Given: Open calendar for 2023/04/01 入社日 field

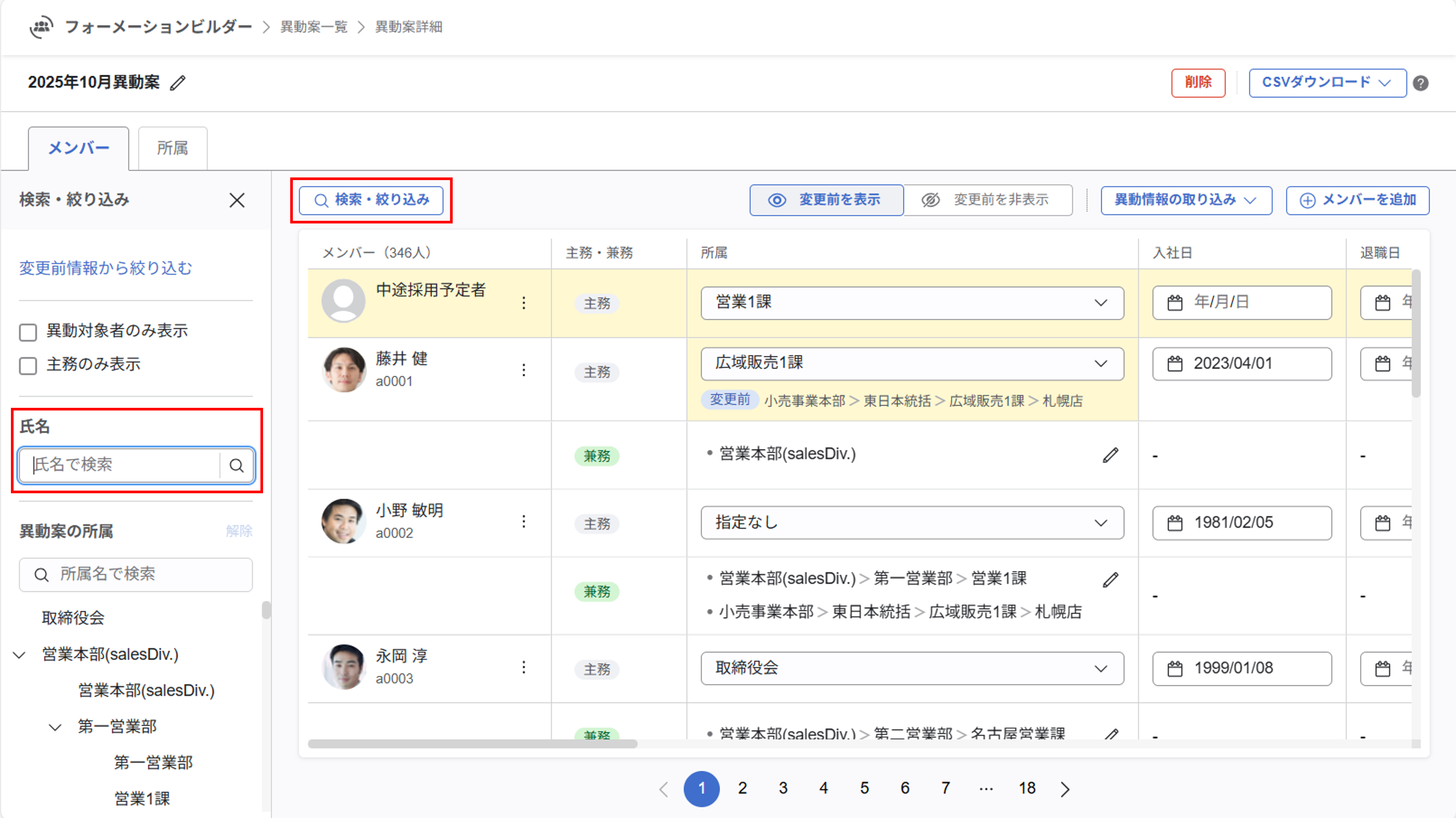Looking at the screenshot, I should [1175, 363].
